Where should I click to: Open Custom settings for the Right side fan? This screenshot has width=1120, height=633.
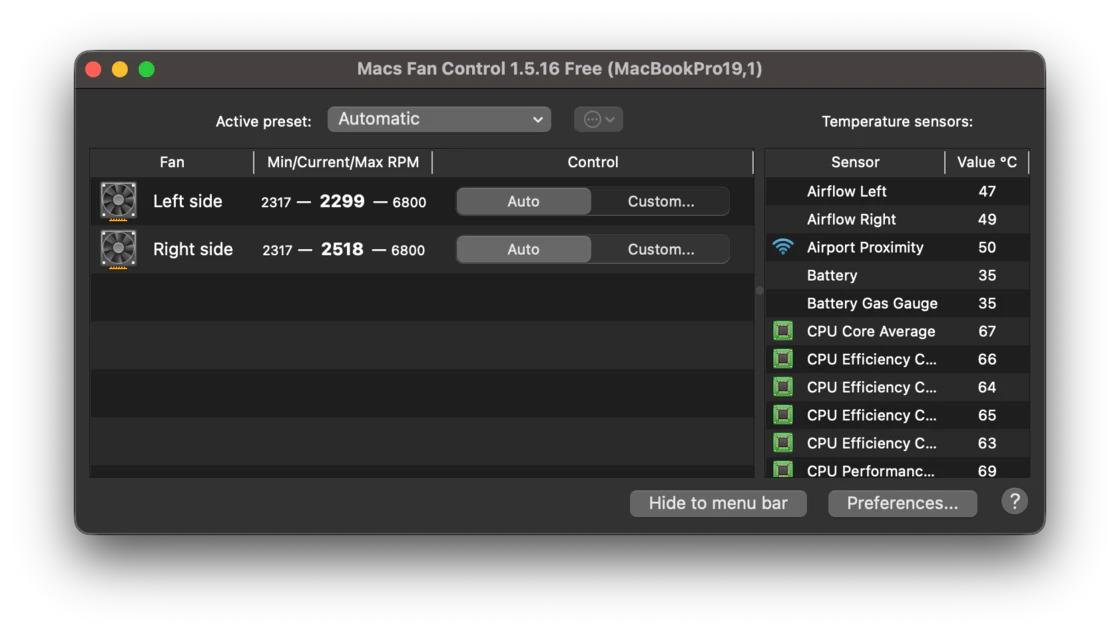point(662,248)
